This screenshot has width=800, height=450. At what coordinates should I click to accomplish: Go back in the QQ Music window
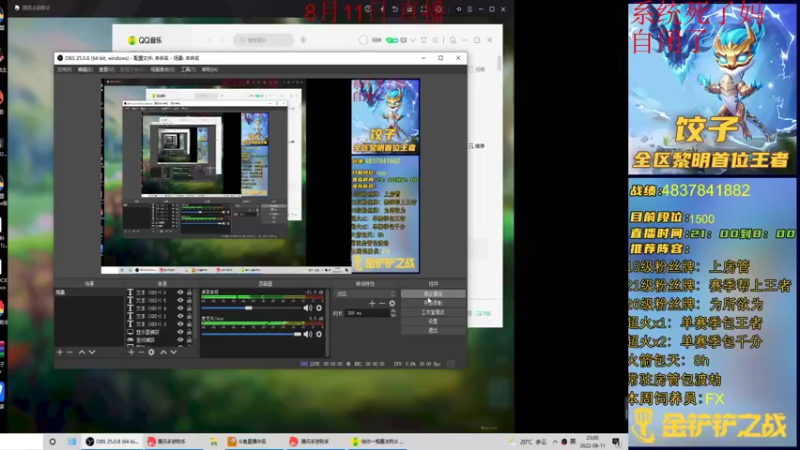click(x=209, y=40)
